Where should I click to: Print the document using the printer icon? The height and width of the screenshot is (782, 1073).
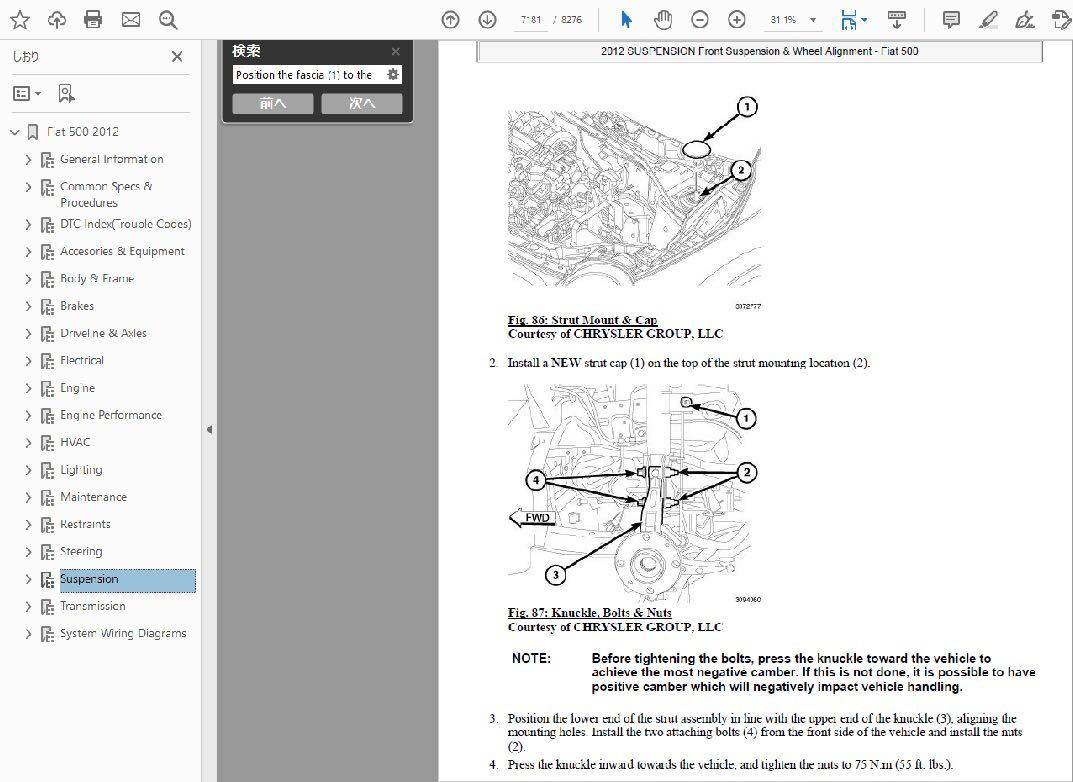tap(93, 19)
